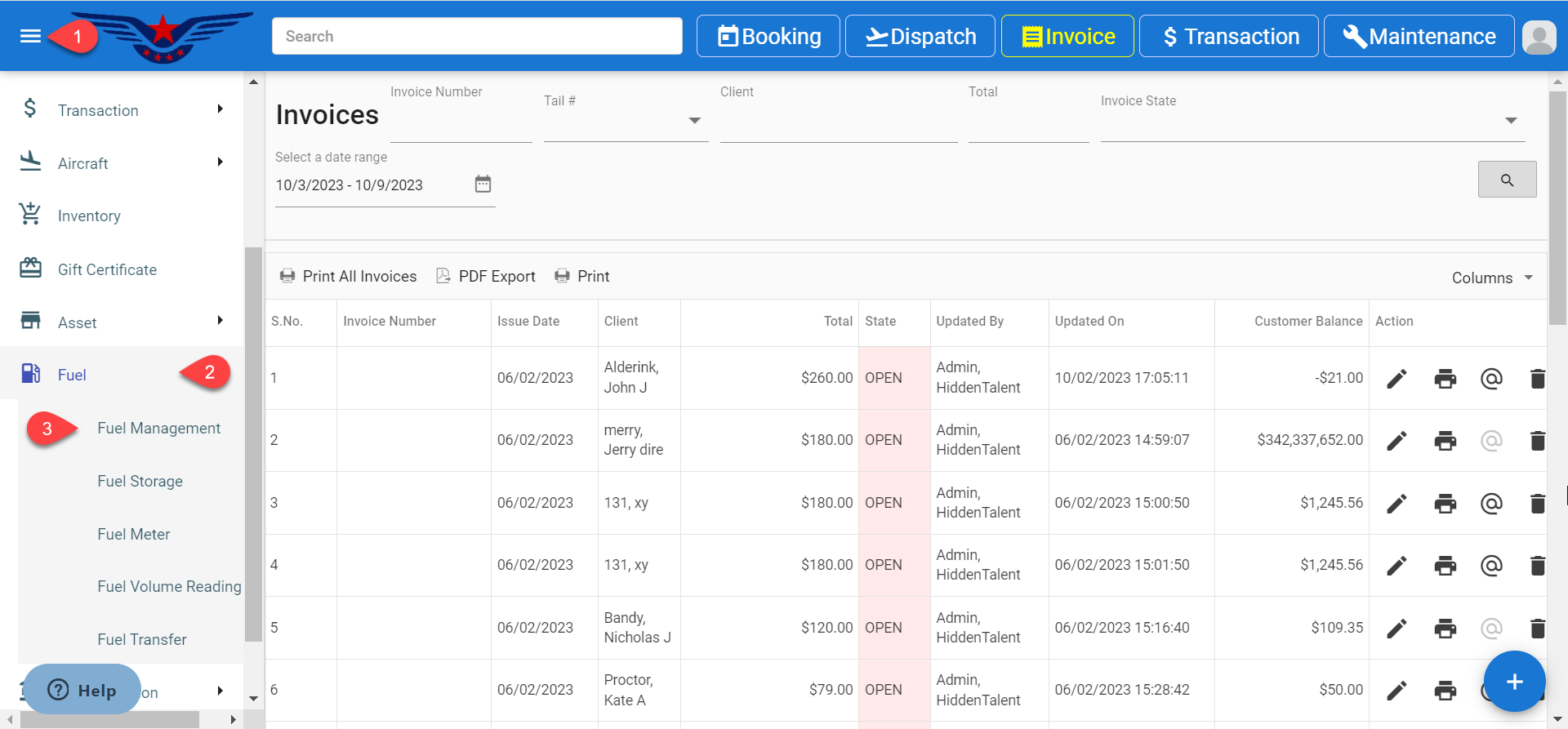
Task: Email the third invoice row
Action: pos(1491,504)
